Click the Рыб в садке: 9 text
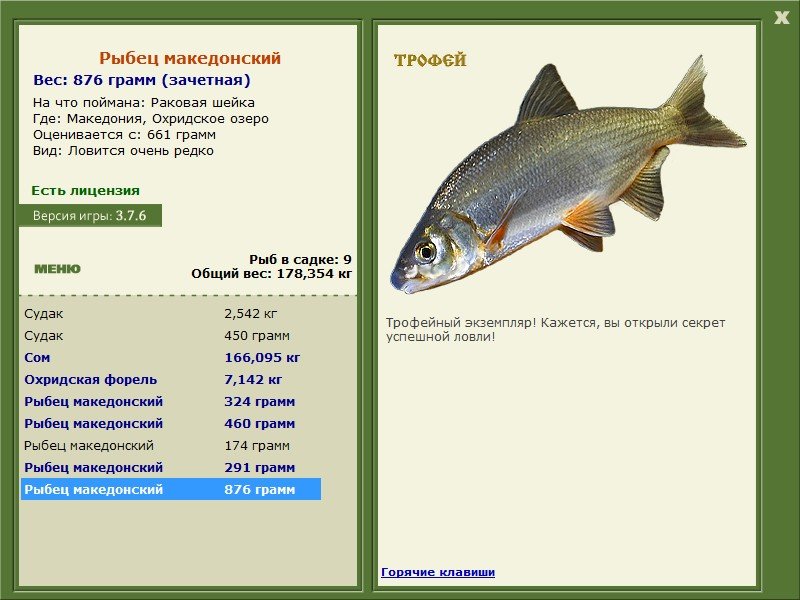The height and width of the screenshot is (600, 800). pyautogui.click(x=301, y=259)
